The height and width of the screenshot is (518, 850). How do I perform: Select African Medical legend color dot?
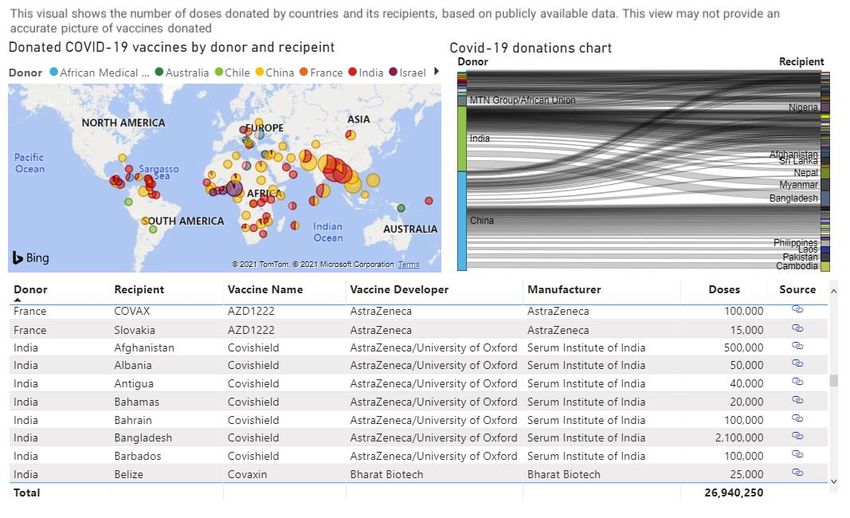pyautogui.click(x=54, y=72)
